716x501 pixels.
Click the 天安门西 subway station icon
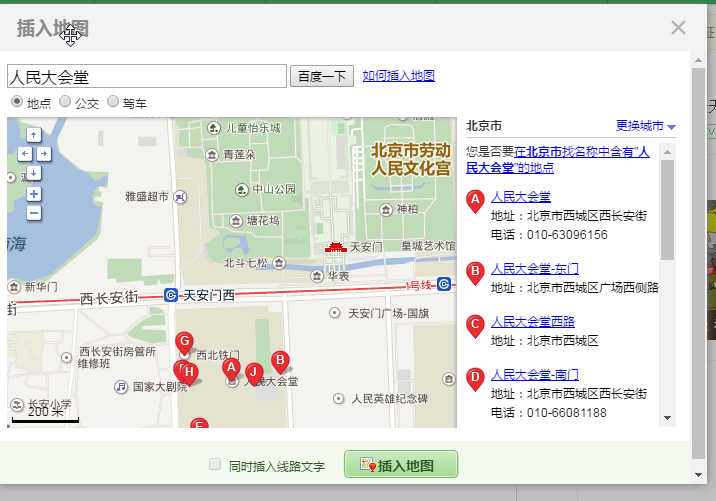[x=171, y=295]
